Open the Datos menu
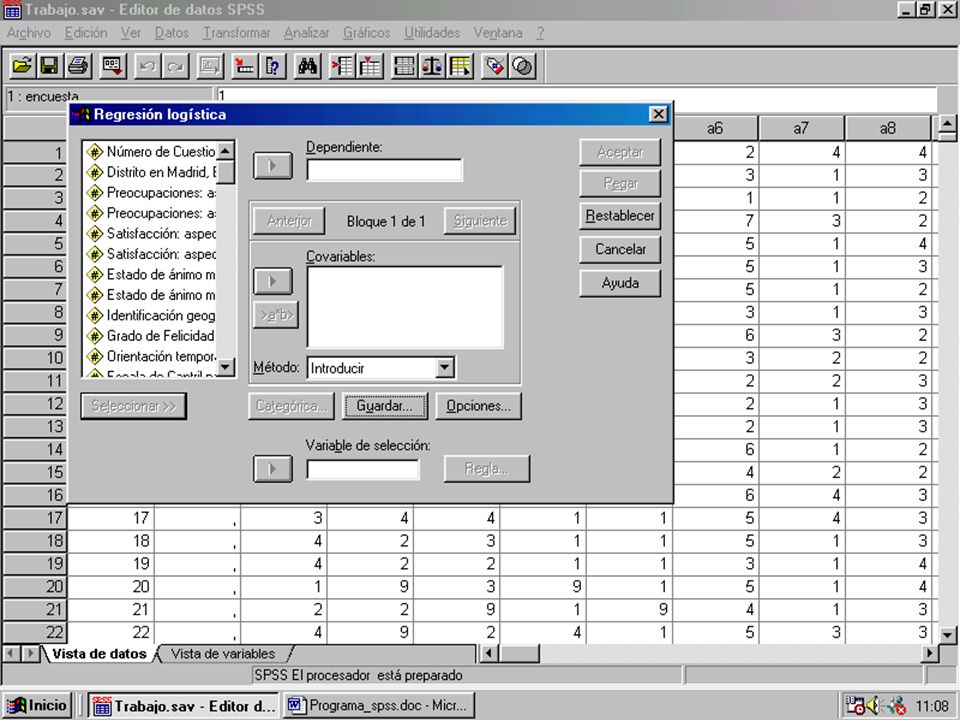Screen dimensions: 960x720 (x=171, y=32)
